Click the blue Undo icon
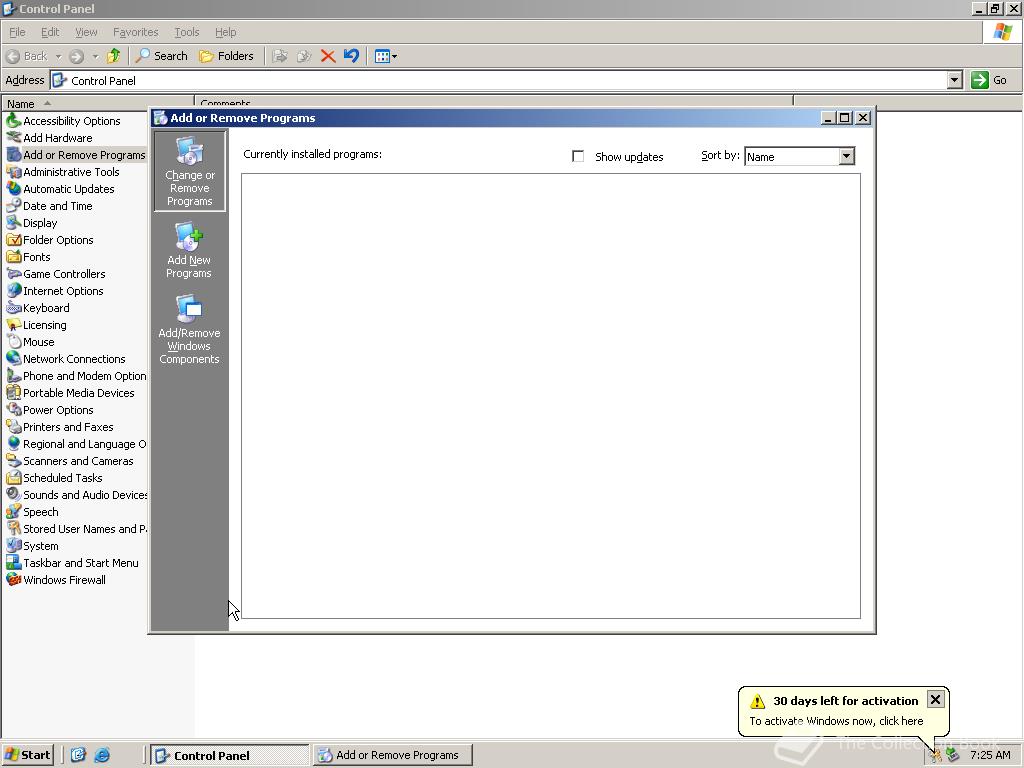This screenshot has width=1024, height=768. (351, 56)
